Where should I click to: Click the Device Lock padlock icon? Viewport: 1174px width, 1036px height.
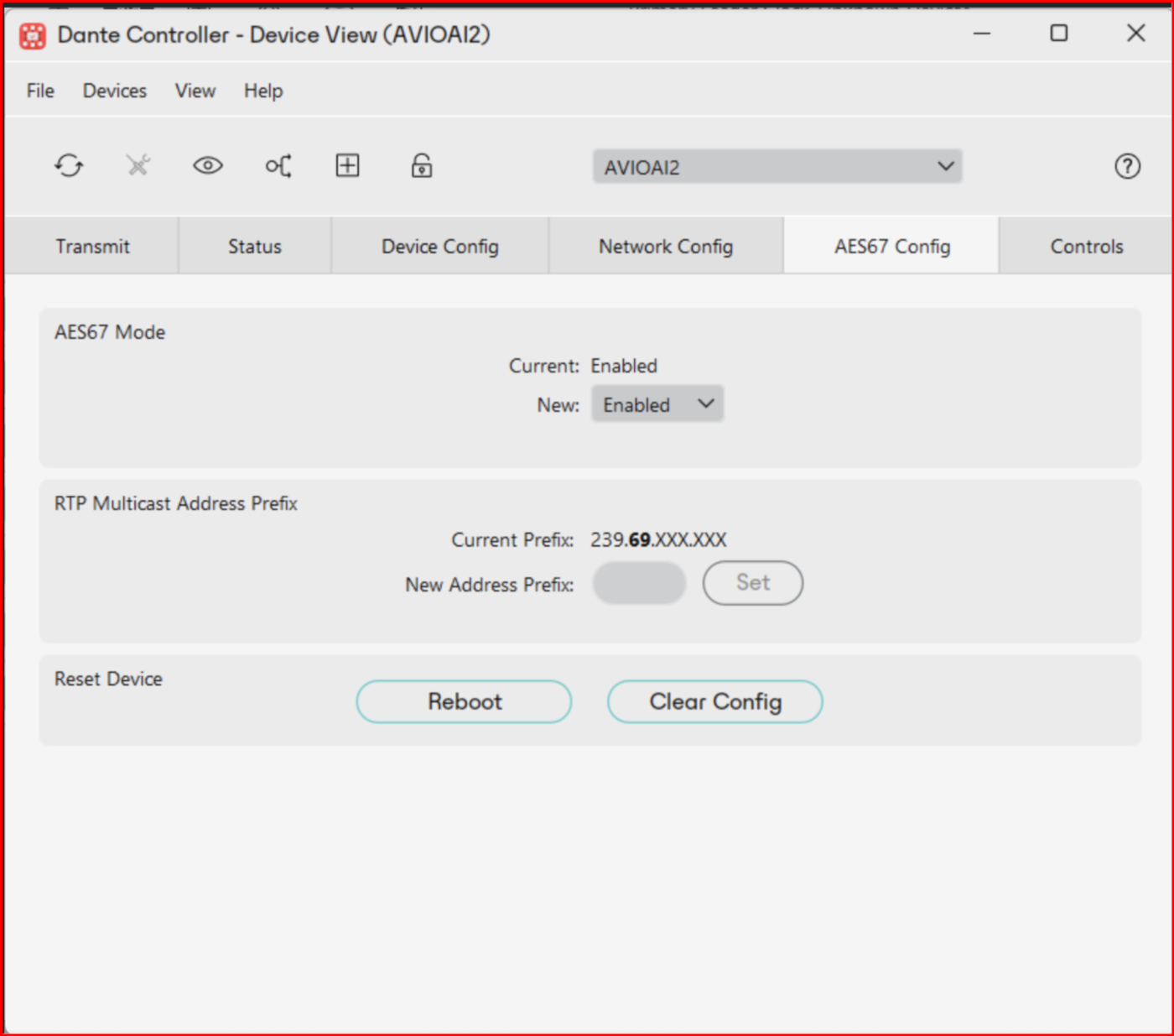click(421, 165)
